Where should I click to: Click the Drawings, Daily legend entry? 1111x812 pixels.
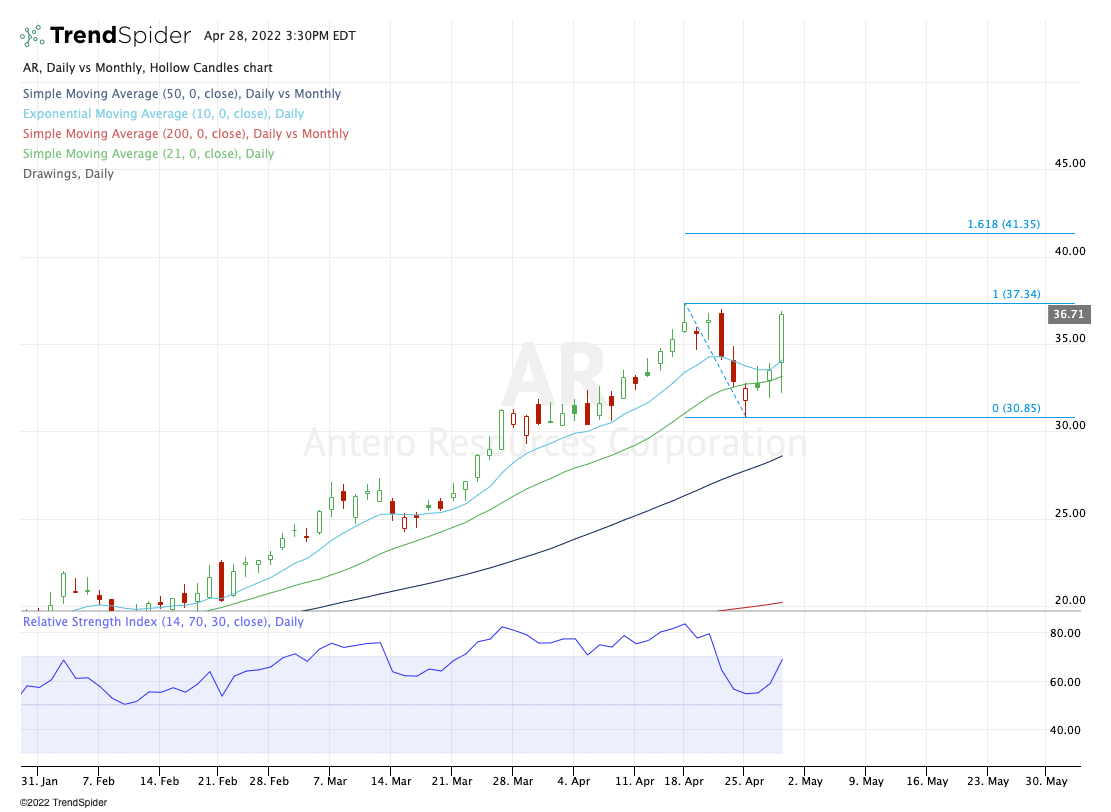tap(68, 174)
